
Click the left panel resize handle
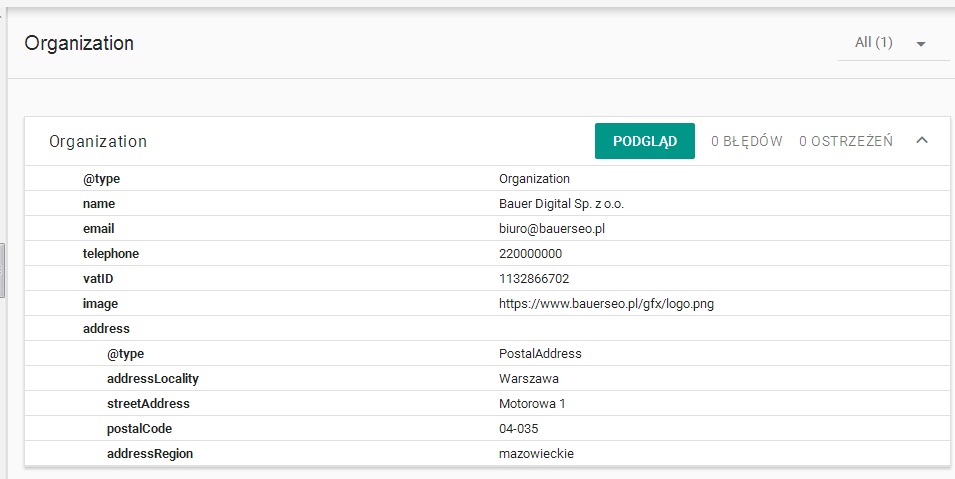point(2,270)
